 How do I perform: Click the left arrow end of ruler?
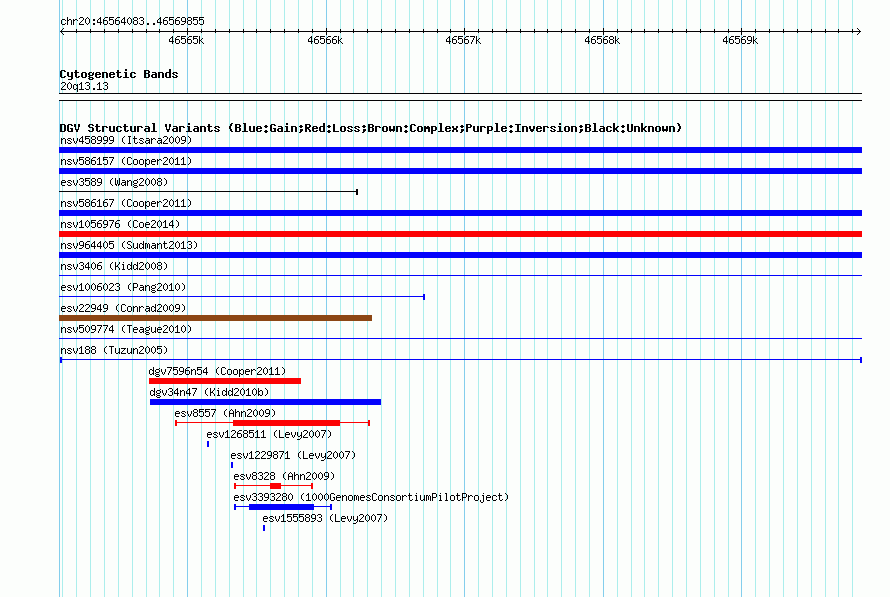[x=62, y=31]
